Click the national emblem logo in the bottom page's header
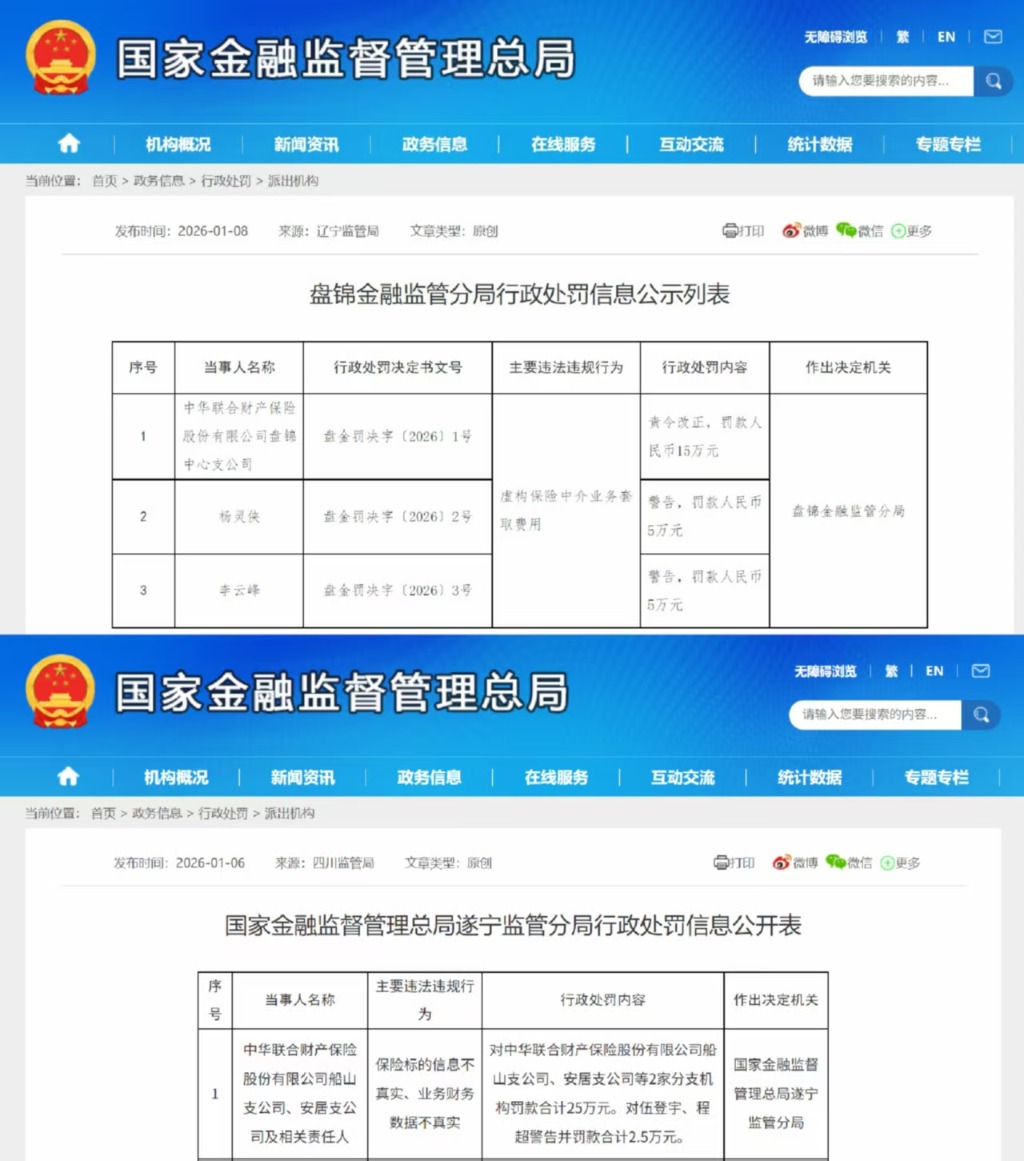The image size is (1024, 1161). (x=60, y=692)
